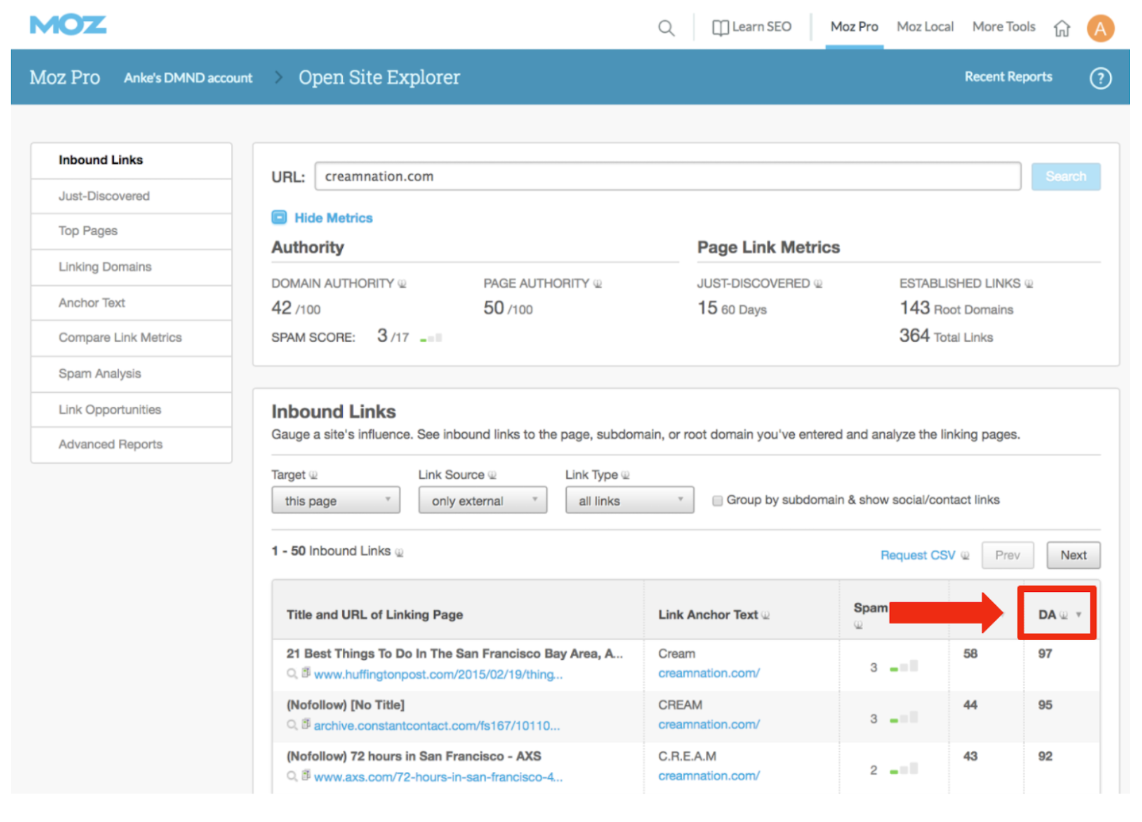This screenshot has width=1142, height=822.
Task: Click the Next pagination button
Action: (x=1073, y=555)
